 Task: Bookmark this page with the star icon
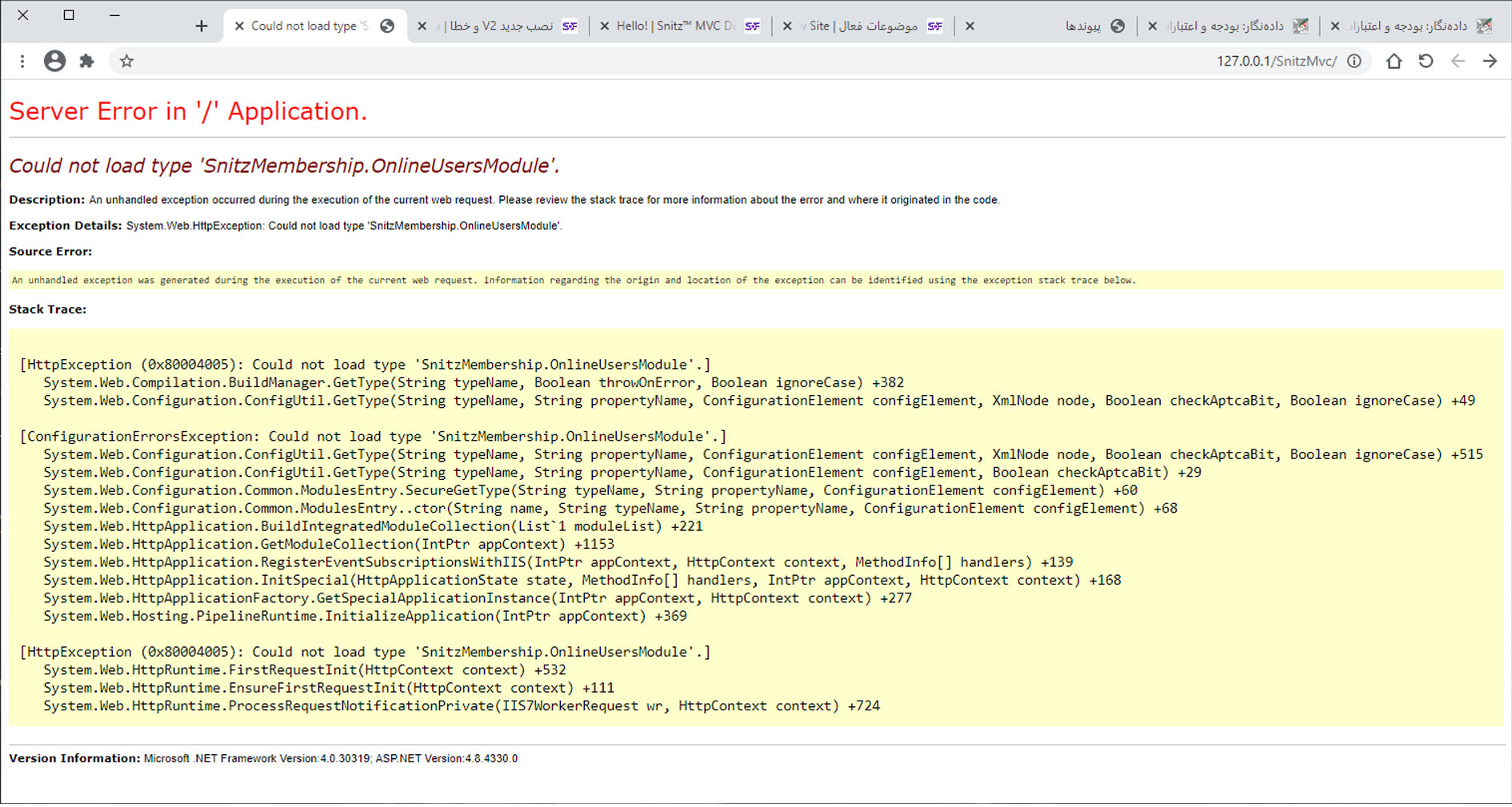click(126, 62)
